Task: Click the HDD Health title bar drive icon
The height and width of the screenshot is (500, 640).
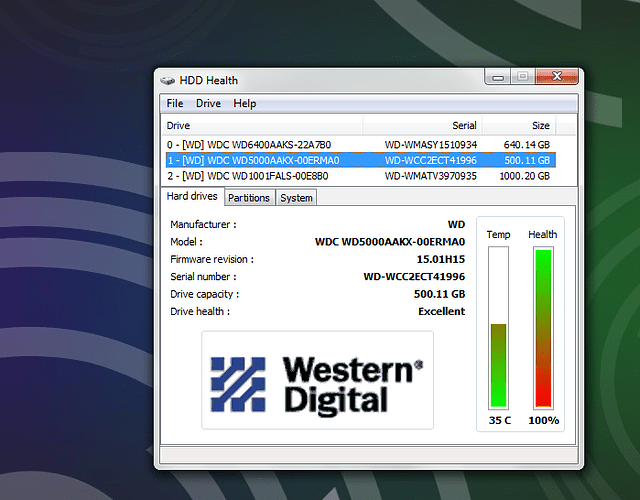Action: pos(167,80)
